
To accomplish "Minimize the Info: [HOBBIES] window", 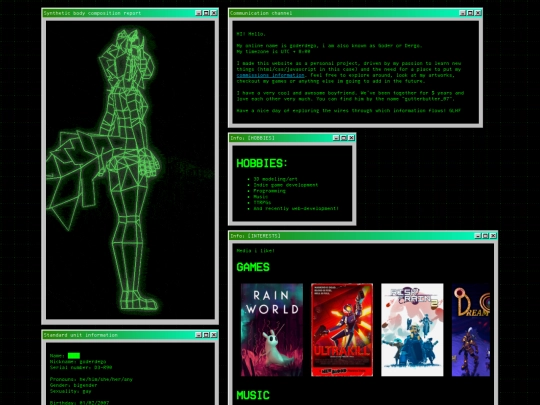I will tap(336, 138).
